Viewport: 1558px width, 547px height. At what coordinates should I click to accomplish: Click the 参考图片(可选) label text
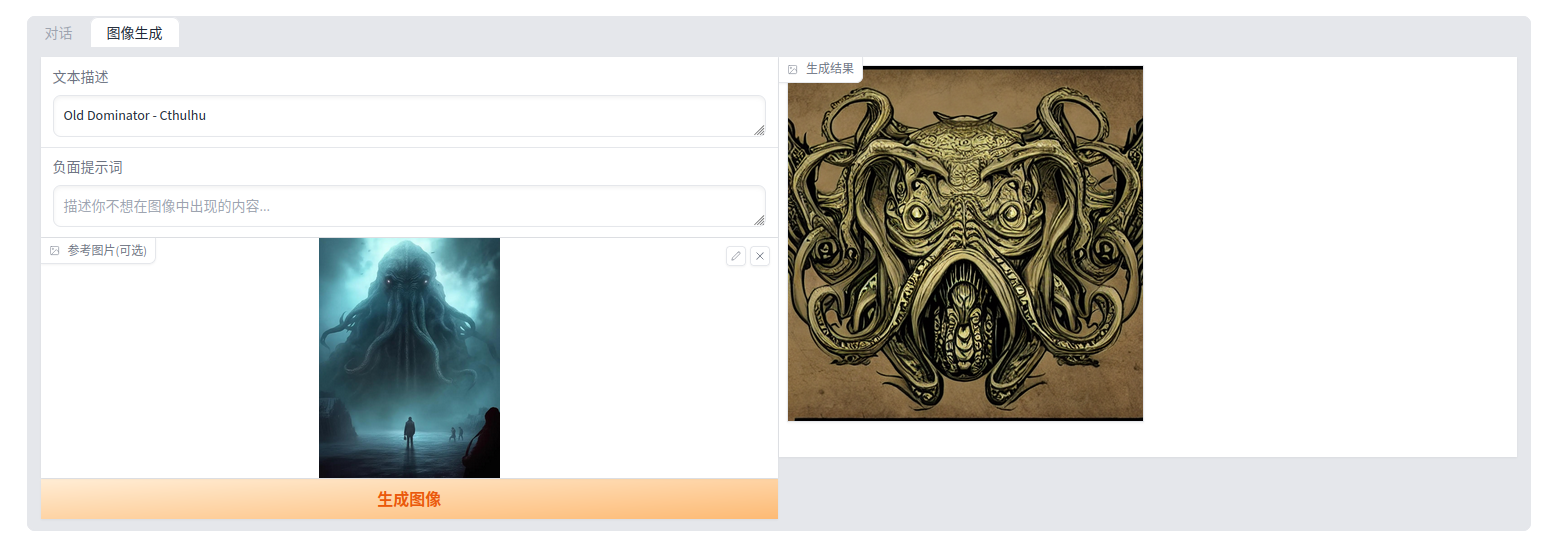pos(107,251)
